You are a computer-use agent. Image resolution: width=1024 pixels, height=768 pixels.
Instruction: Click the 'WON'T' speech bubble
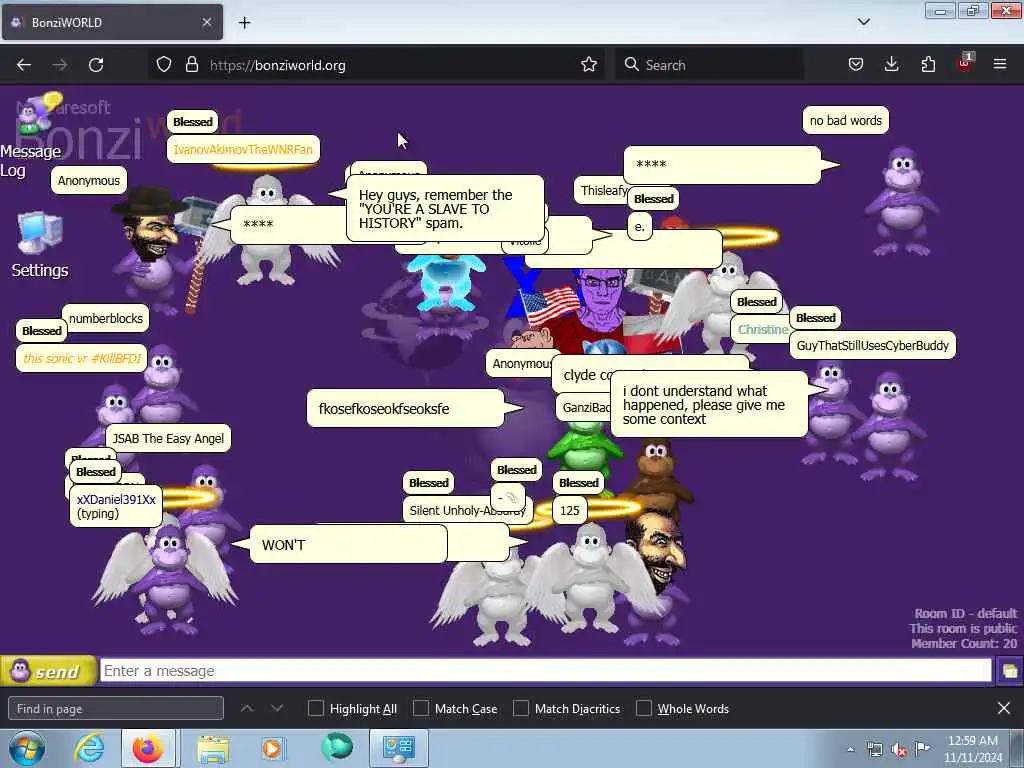(x=348, y=545)
